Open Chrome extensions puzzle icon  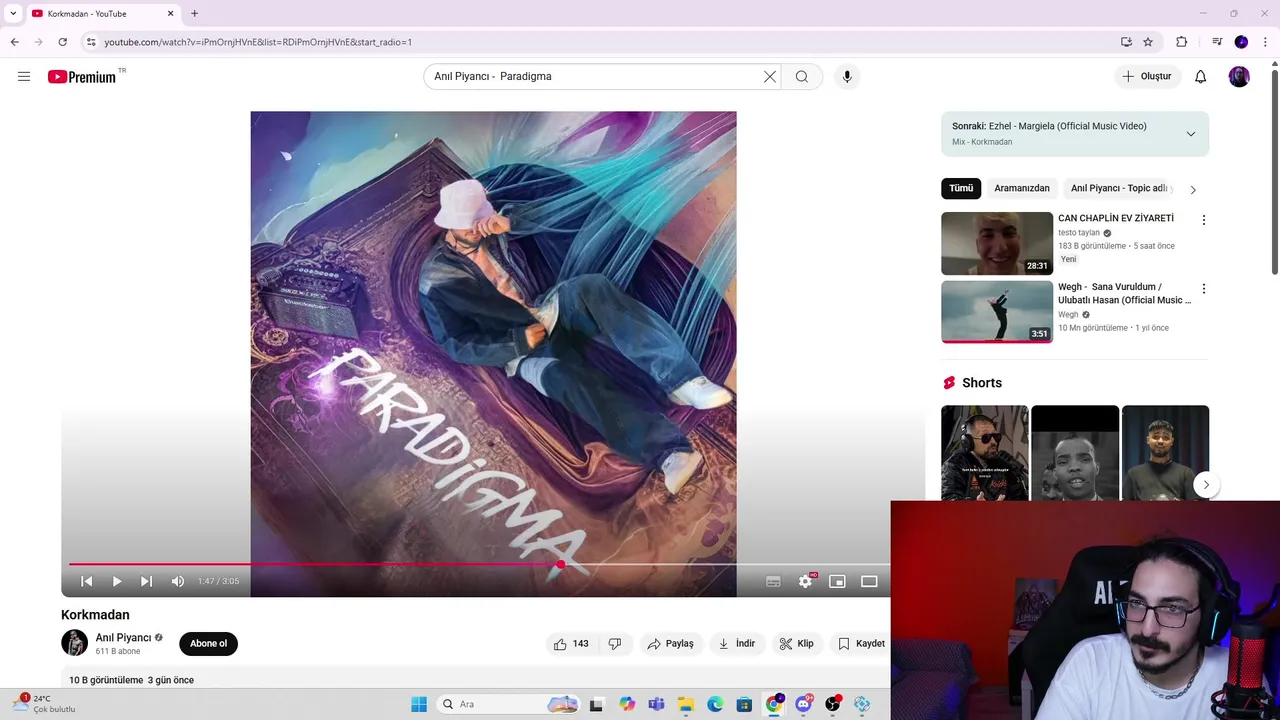point(1182,42)
